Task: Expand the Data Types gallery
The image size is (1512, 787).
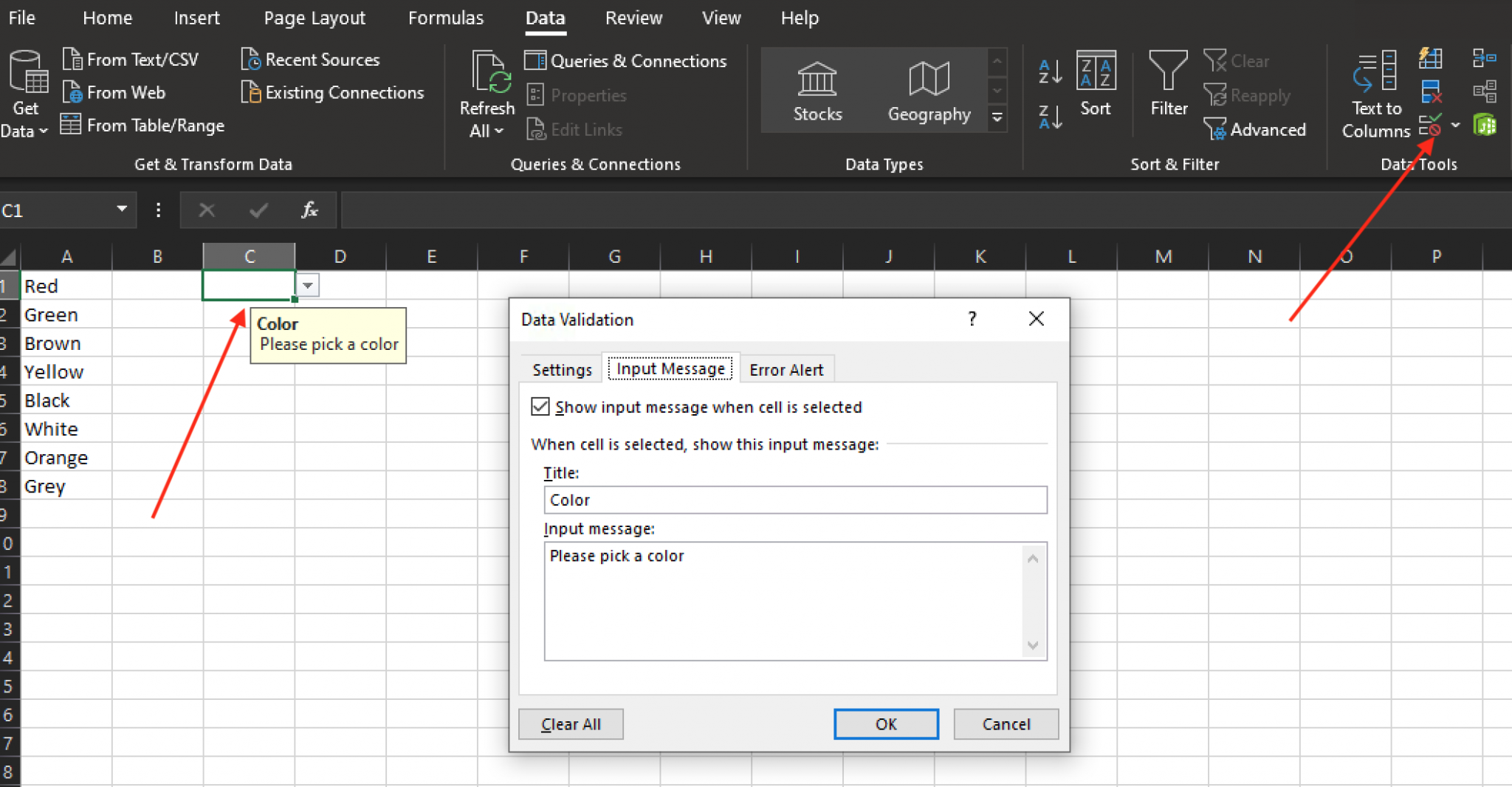Action: 997,118
